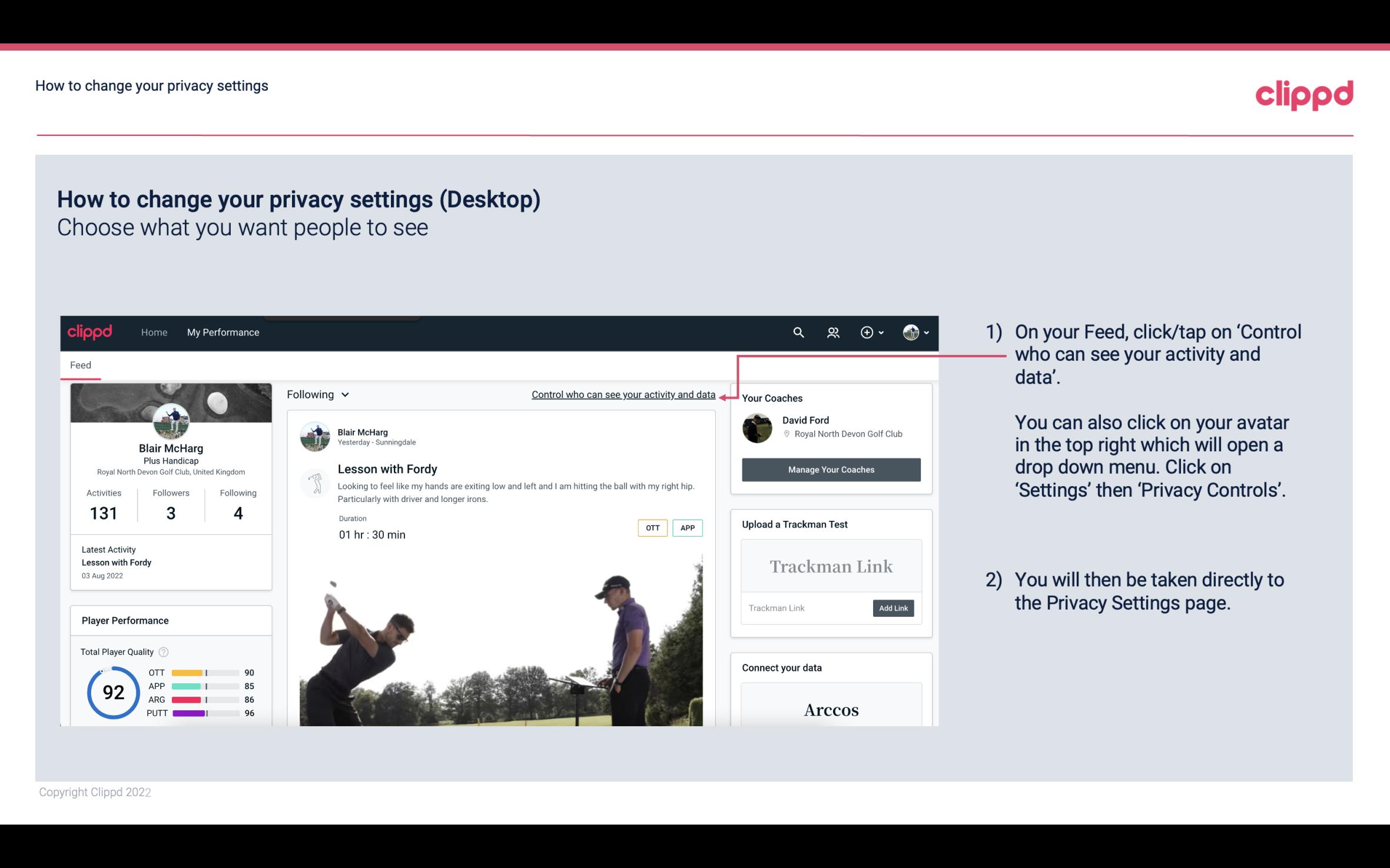Click the people/connections icon

833,332
